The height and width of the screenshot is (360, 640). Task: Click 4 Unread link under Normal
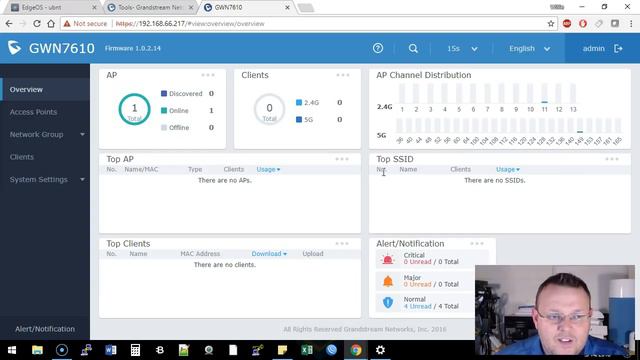point(417,307)
